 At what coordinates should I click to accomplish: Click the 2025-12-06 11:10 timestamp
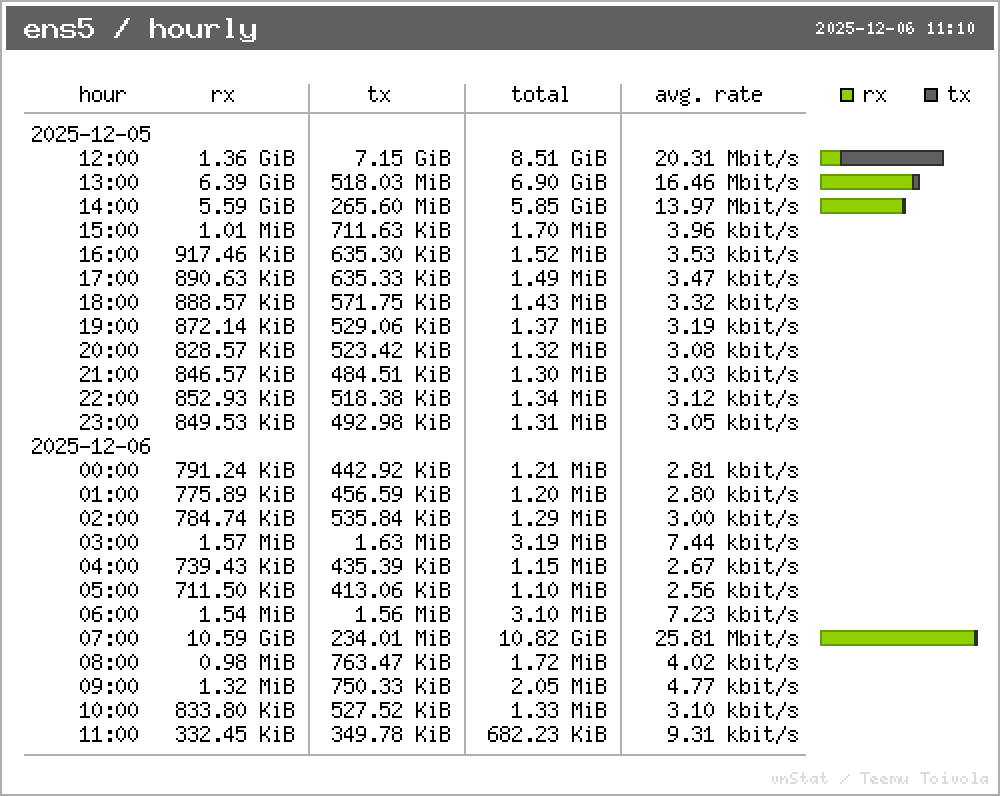[895, 29]
